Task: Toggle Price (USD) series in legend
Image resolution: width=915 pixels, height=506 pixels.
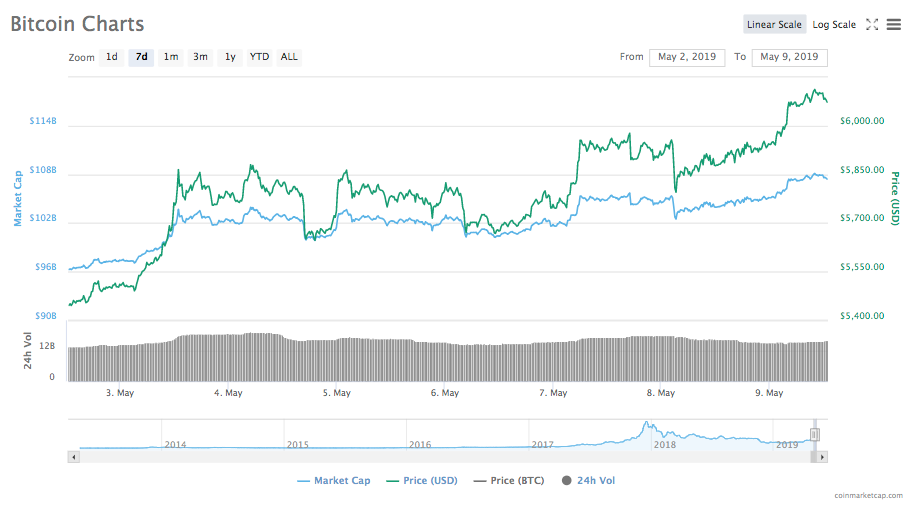Action: click(422, 481)
